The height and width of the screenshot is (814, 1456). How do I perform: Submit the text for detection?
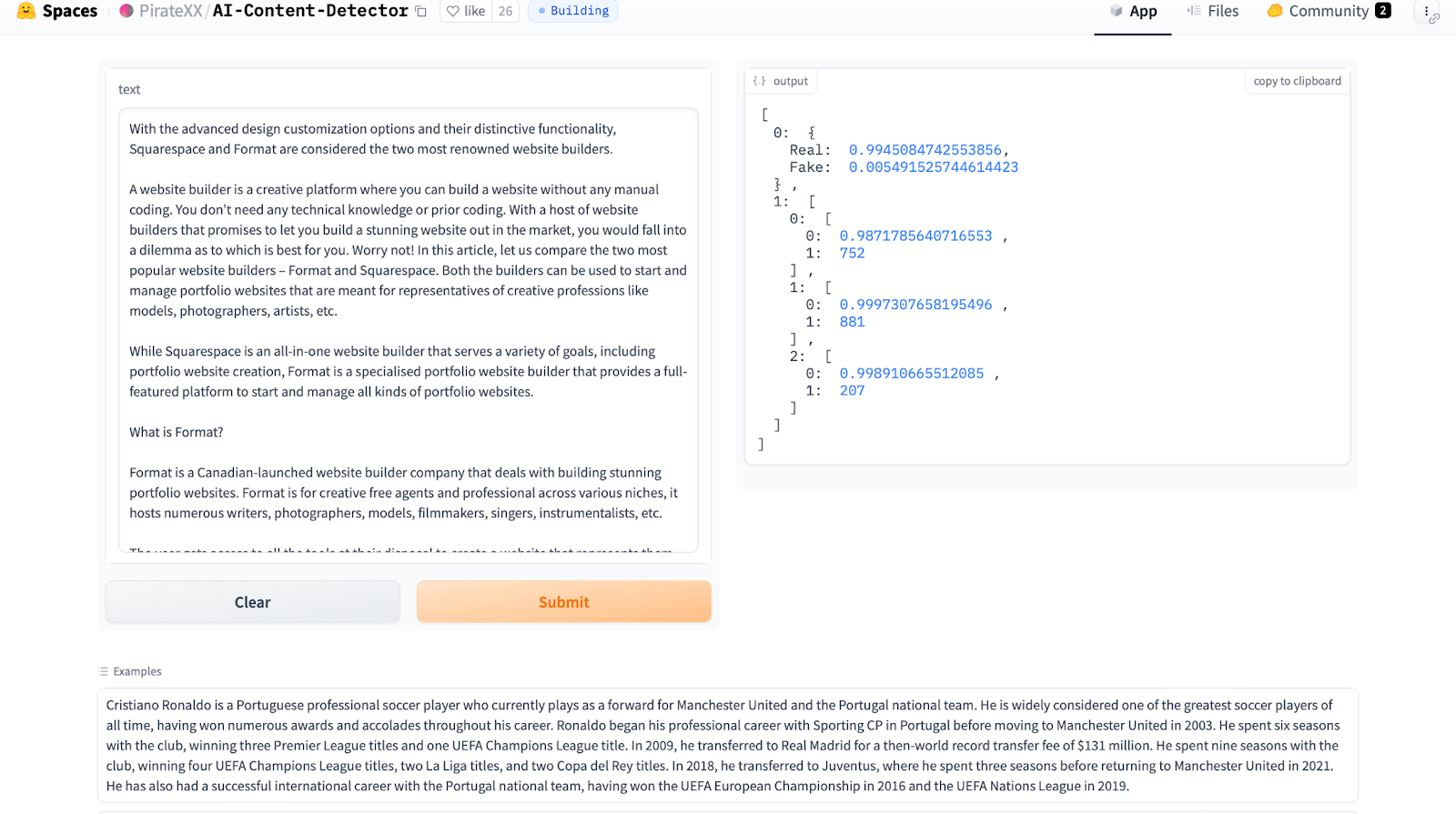(x=563, y=602)
